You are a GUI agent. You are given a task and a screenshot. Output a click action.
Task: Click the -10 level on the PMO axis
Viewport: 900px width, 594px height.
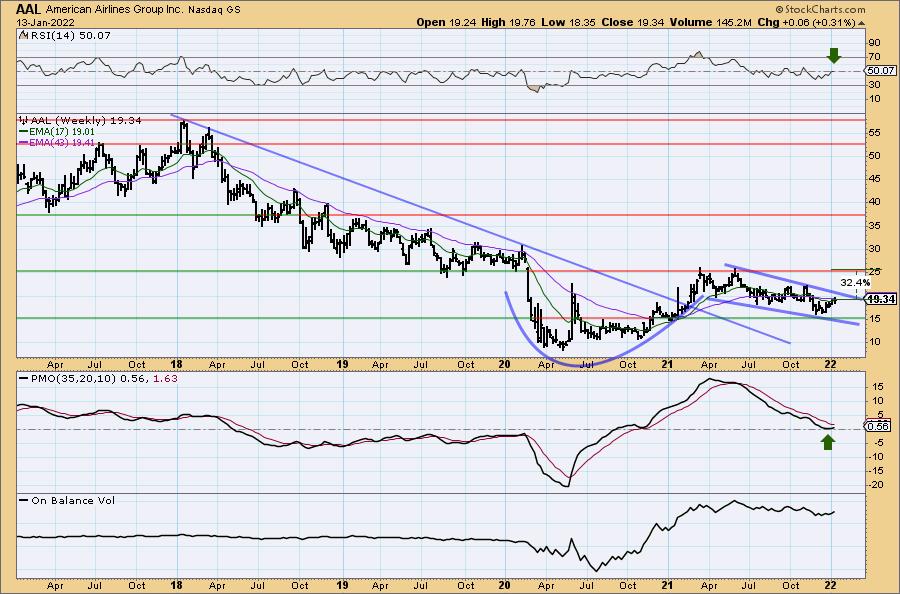(875, 457)
